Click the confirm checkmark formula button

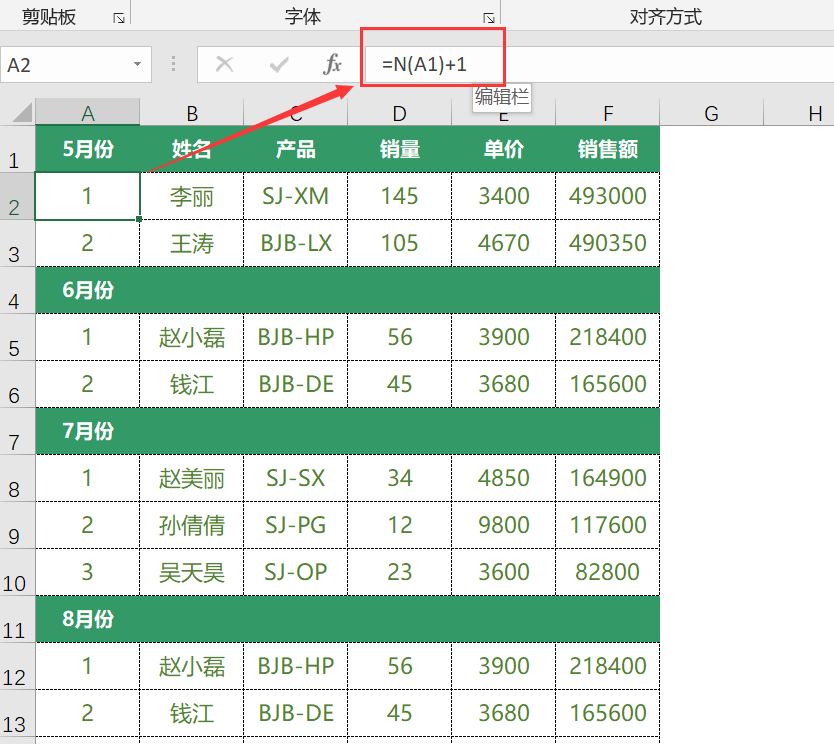pyautogui.click(x=279, y=65)
